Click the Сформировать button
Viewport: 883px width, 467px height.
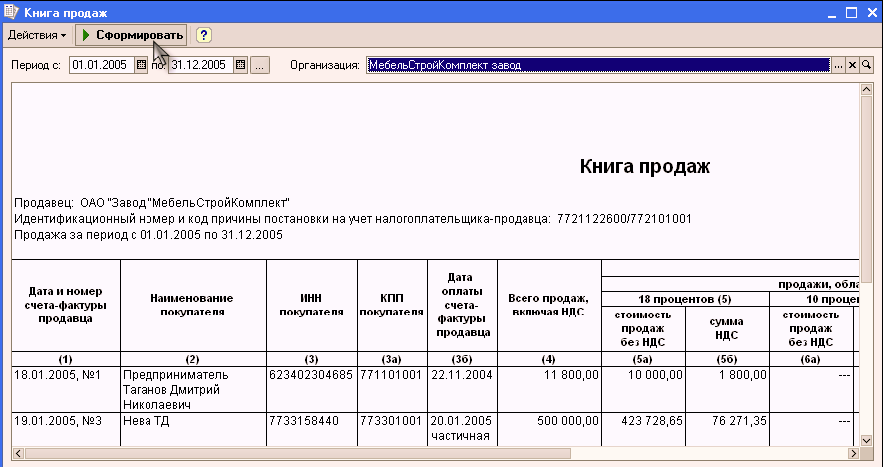132,35
